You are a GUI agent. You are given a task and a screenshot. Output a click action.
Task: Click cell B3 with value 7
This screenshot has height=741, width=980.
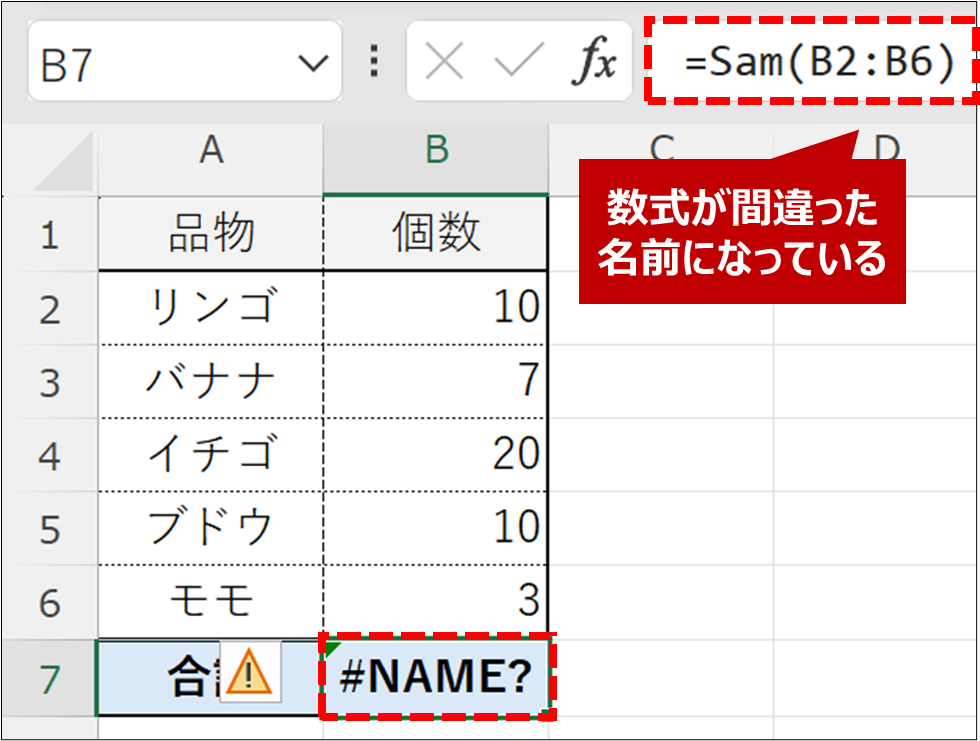(x=436, y=381)
